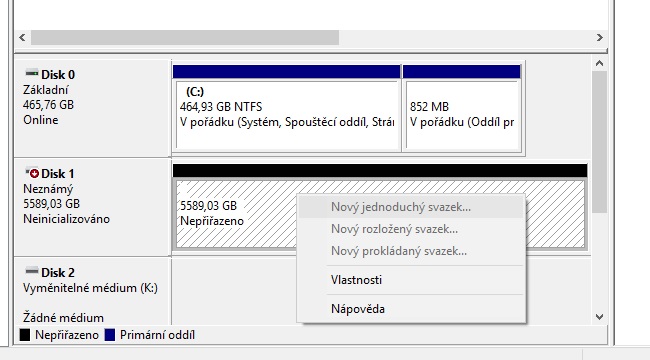Open Vlastnosti from context menu
The width and height of the screenshot is (650, 360).
(411, 280)
